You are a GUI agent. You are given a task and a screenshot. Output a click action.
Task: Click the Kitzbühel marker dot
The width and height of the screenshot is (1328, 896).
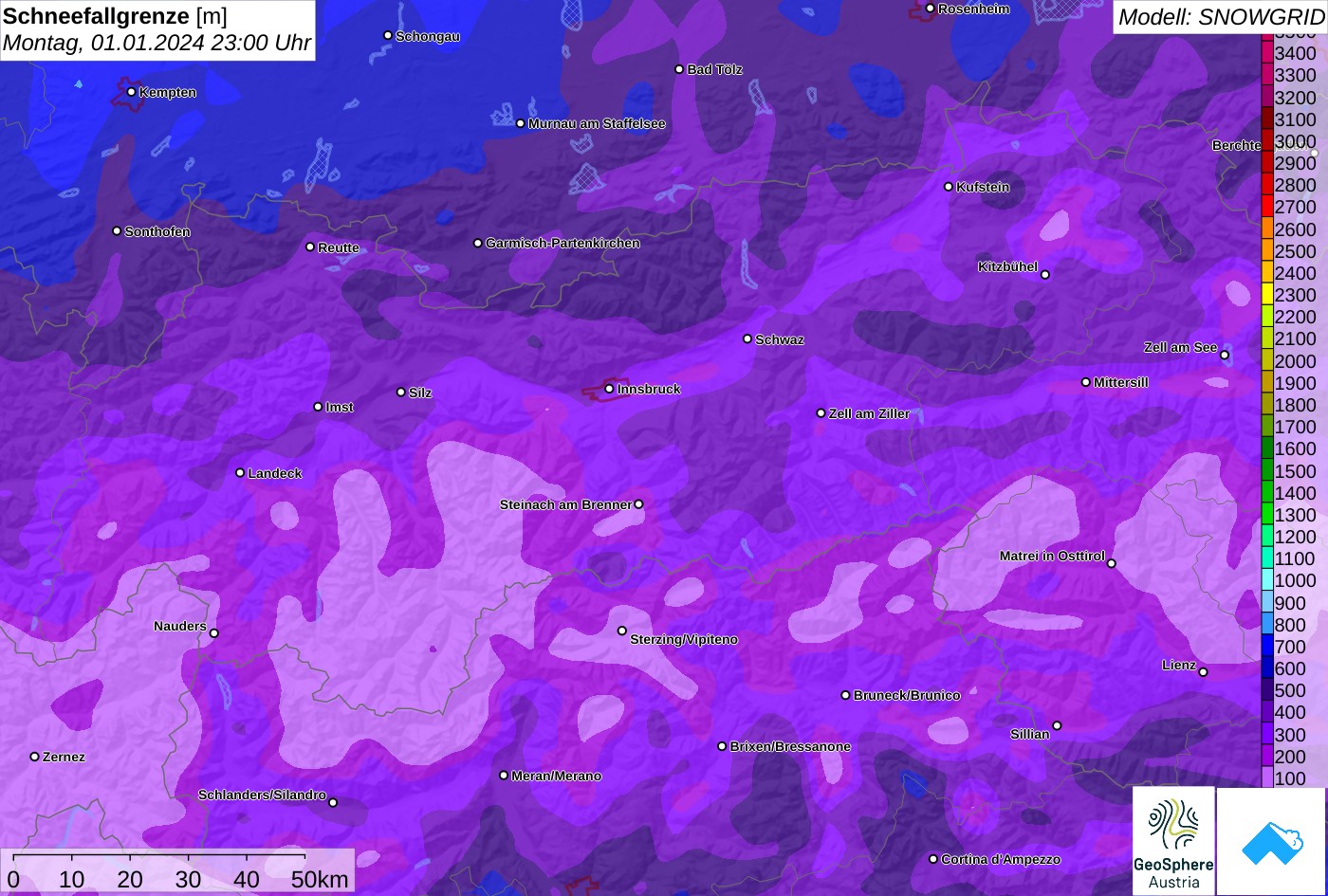click(x=1045, y=275)
